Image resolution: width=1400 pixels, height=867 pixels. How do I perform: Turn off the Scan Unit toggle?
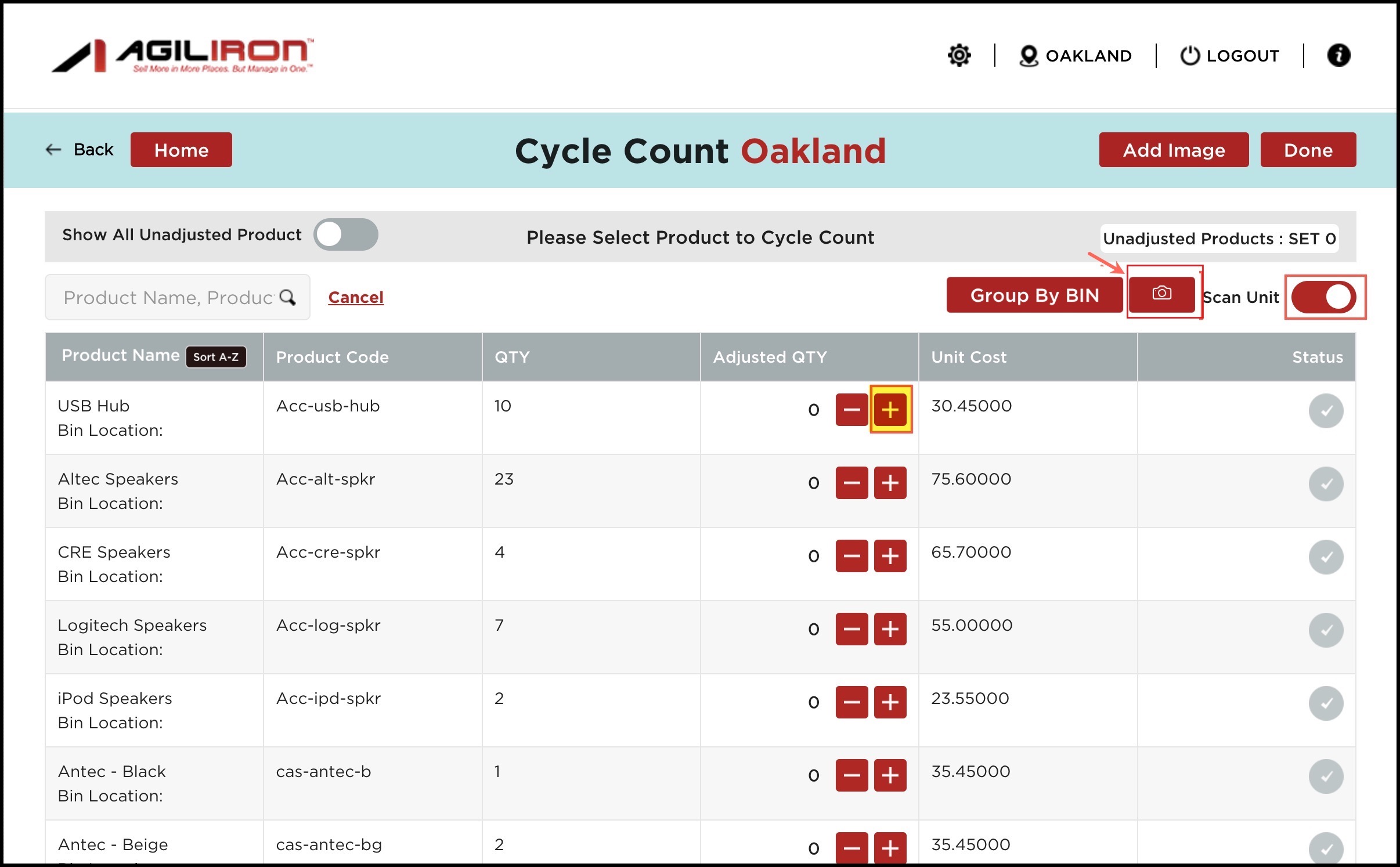tap(1325, 297)
